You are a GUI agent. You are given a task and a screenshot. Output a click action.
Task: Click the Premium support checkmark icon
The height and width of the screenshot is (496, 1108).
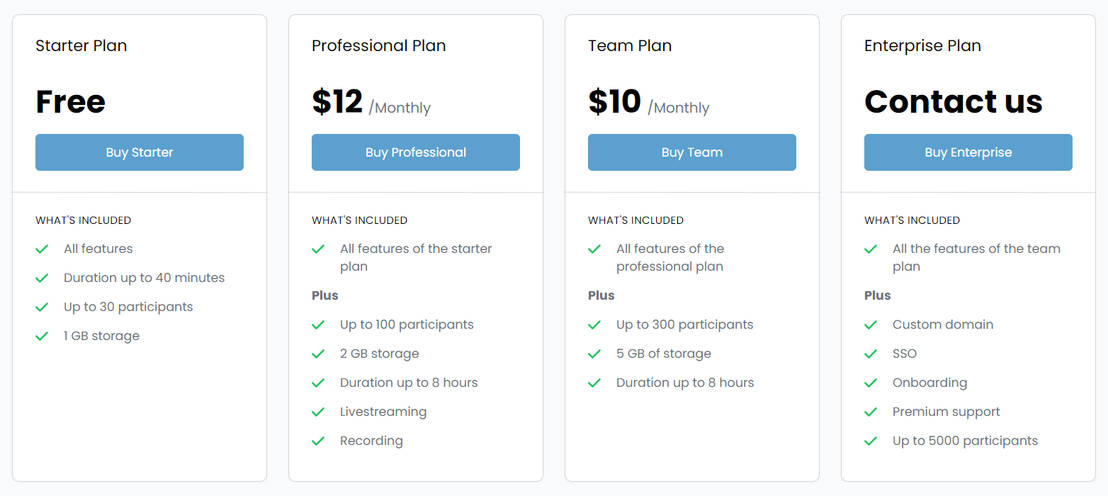[870, 412]
